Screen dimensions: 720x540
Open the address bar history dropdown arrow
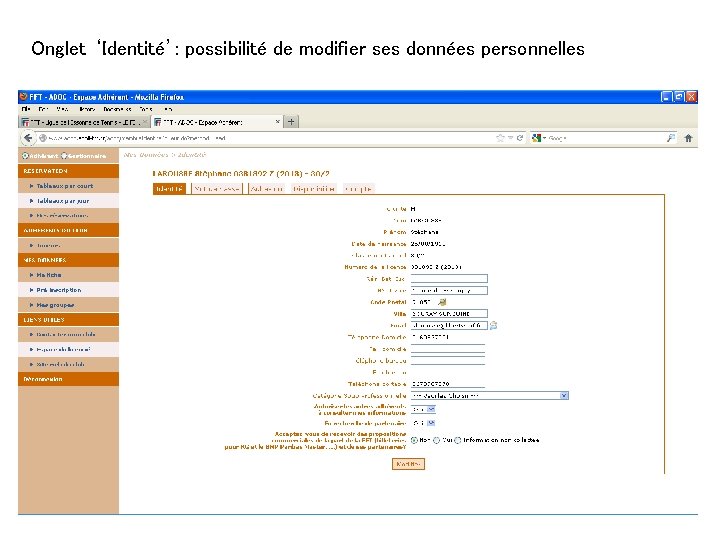tap(510, 138)
